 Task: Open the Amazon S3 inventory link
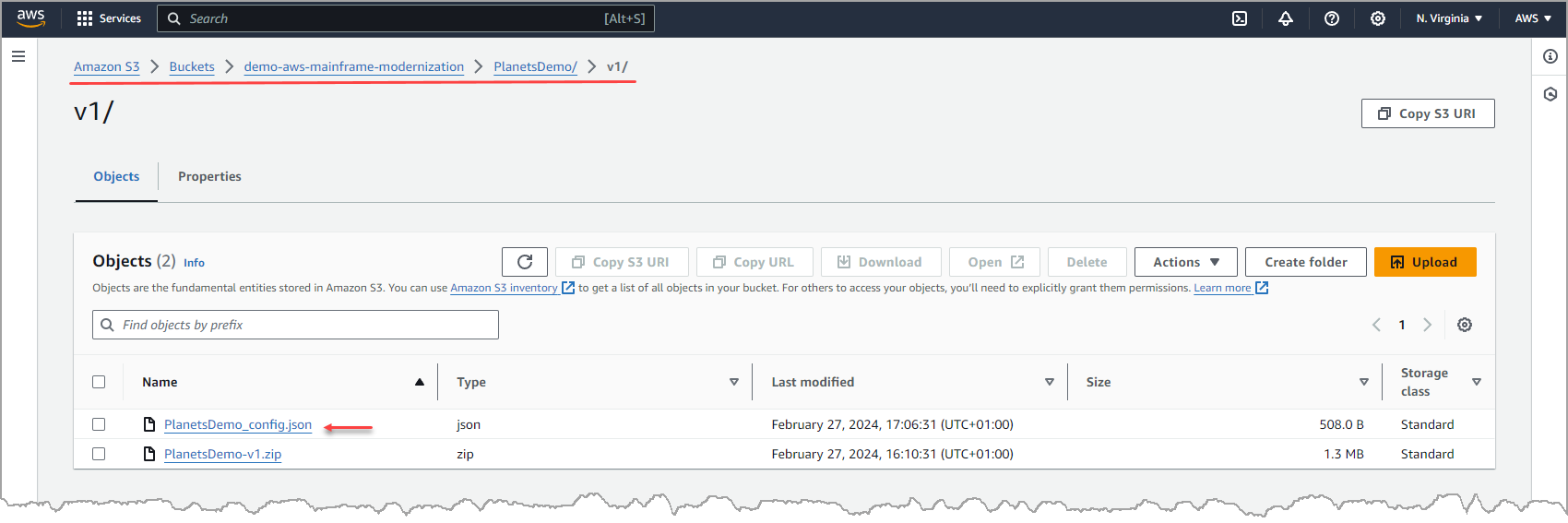[x=504, y=288]
